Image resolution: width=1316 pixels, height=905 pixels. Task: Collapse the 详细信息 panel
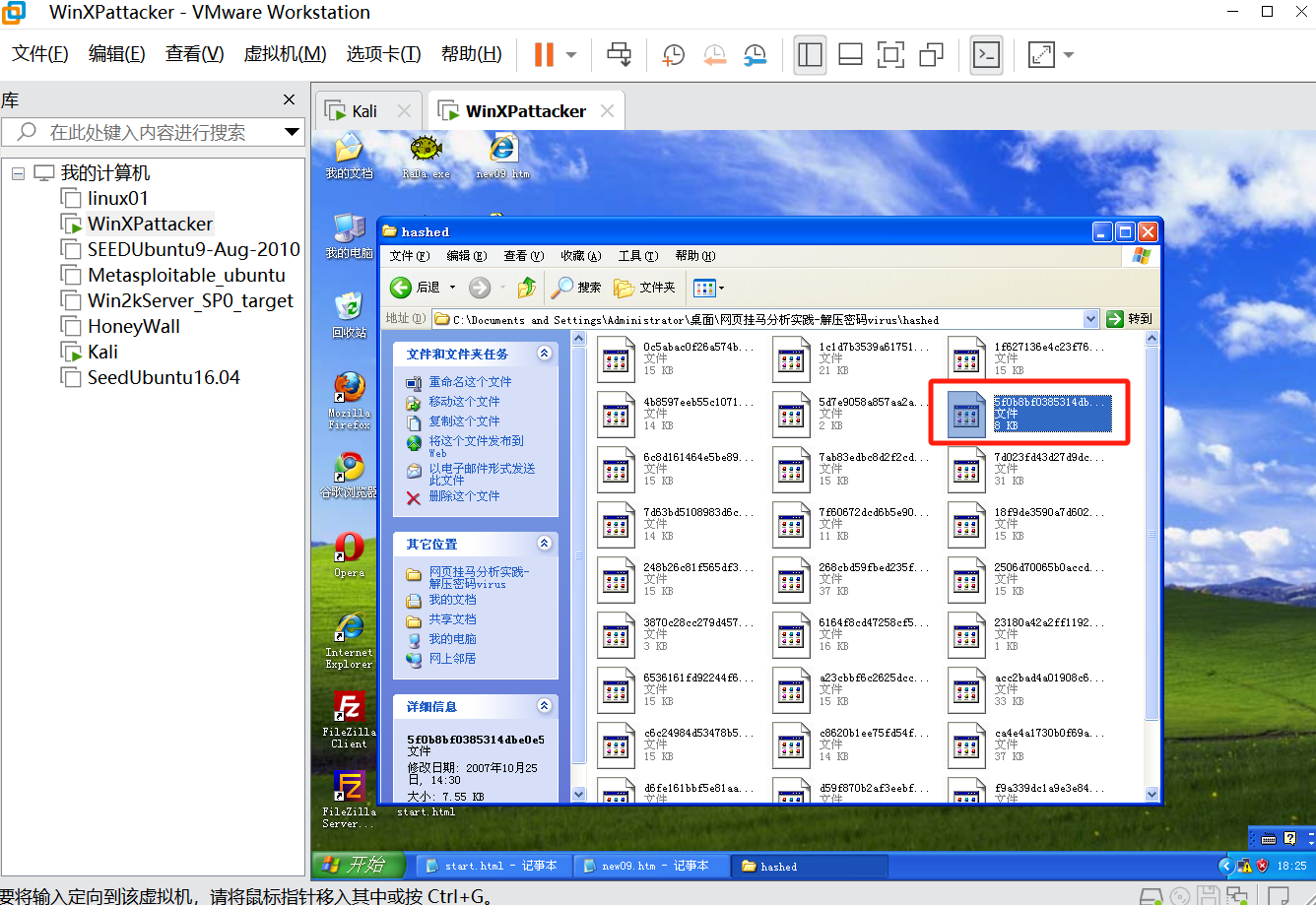[544, 706]
